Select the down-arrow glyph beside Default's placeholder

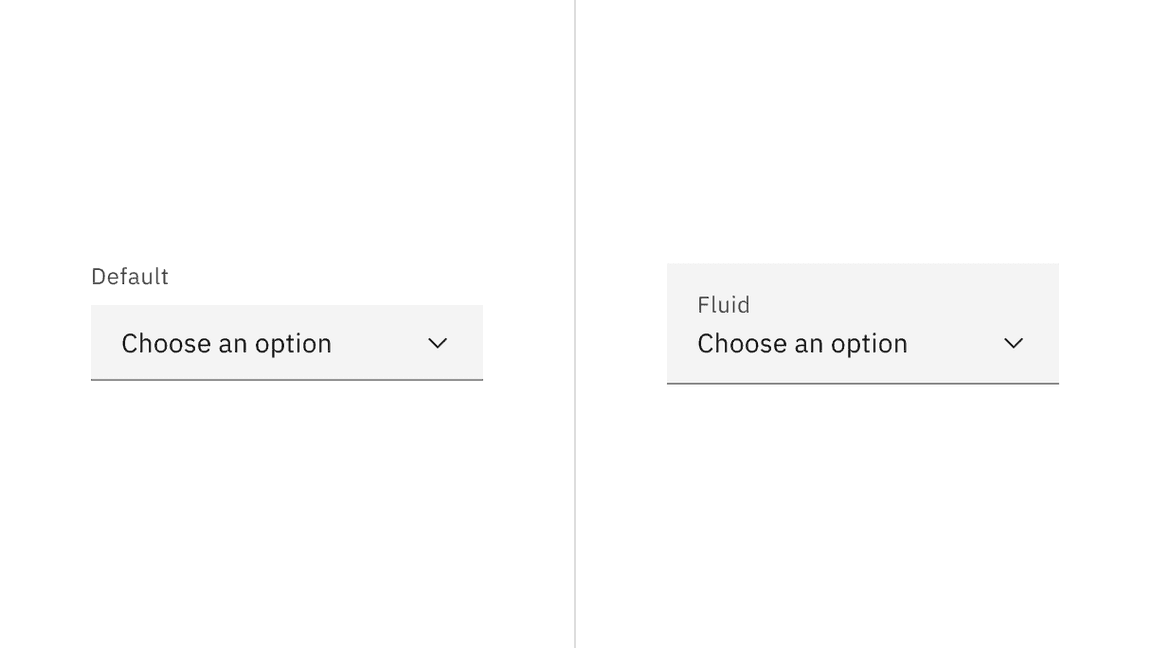(437, 343)
